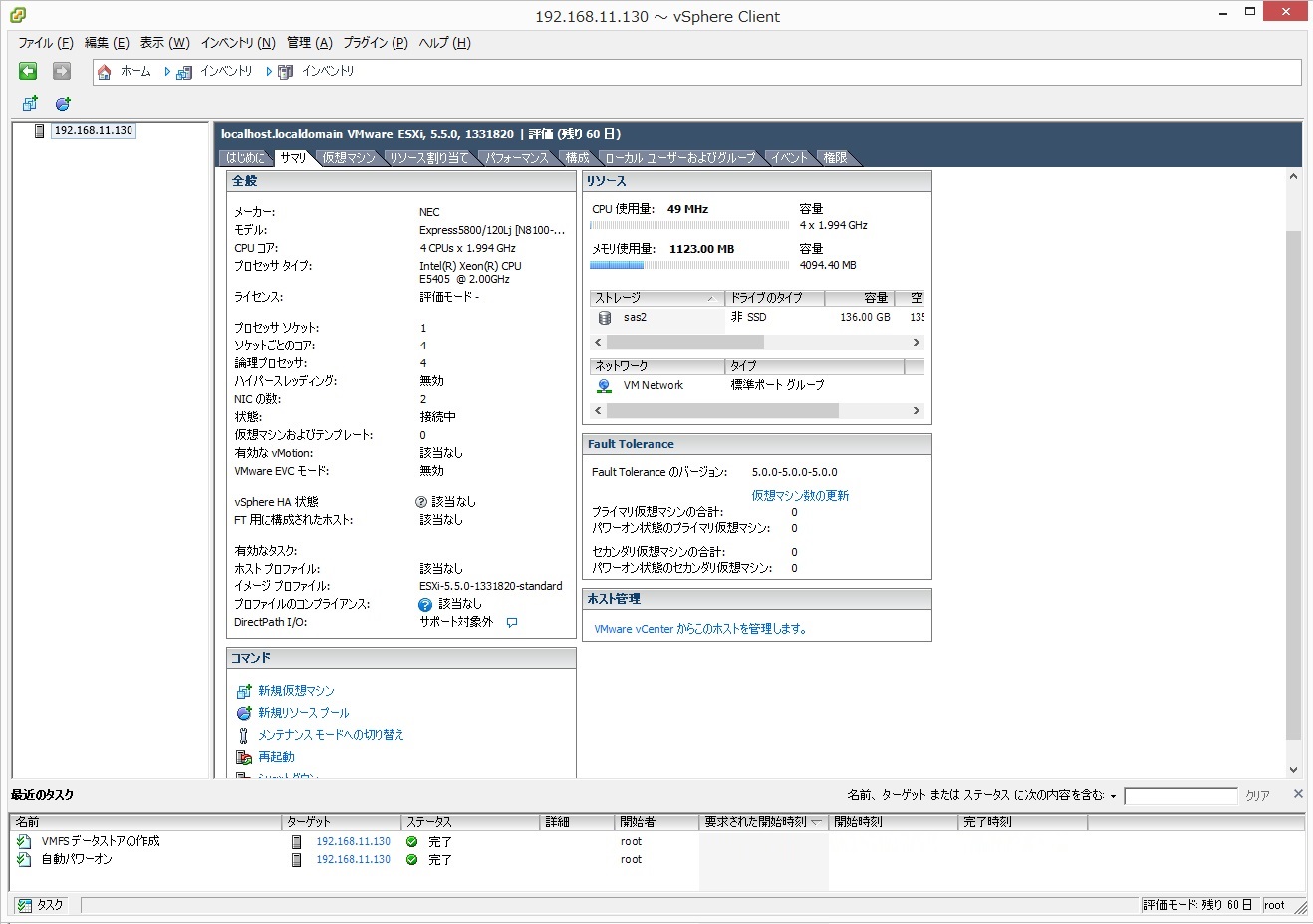
Task: Click the task icon for VMFS データストアの作成
Action: (24, 841)
